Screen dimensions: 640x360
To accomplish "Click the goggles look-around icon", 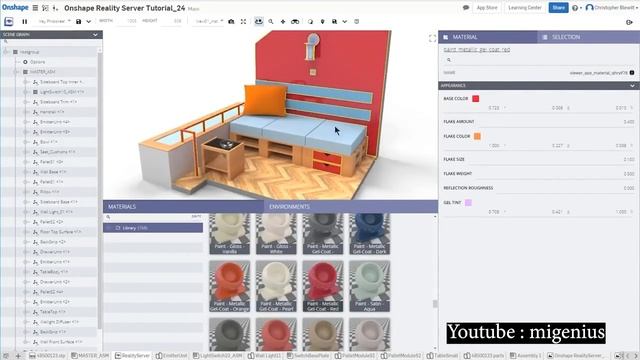I will 295,21.
